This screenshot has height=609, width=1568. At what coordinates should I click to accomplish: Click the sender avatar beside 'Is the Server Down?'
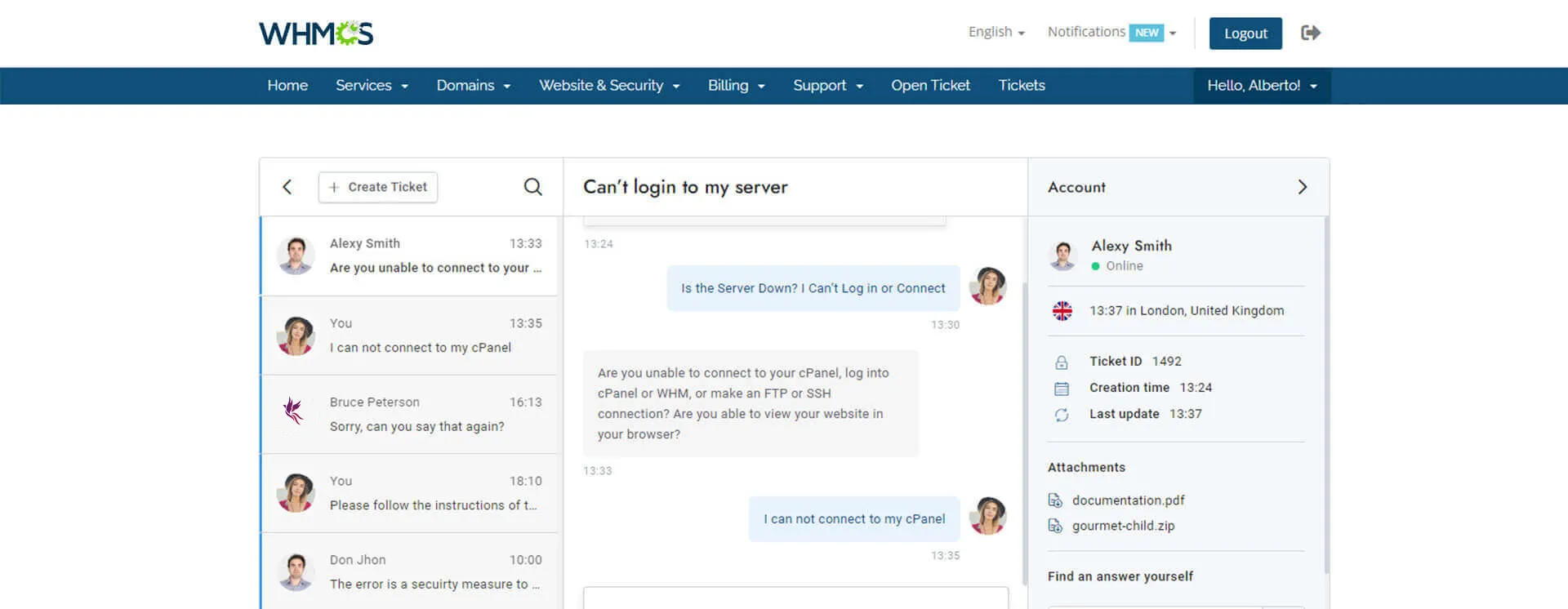coord(987,286)
